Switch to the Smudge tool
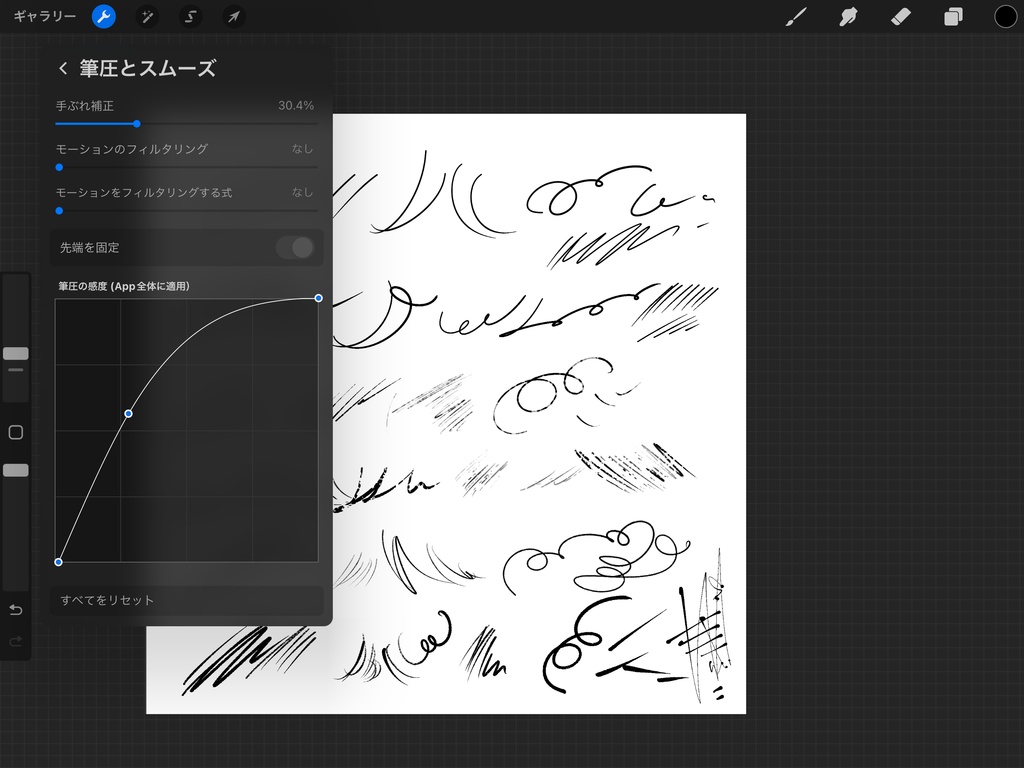The width and height of the screenshot is (1024, 768). [847, 16]
